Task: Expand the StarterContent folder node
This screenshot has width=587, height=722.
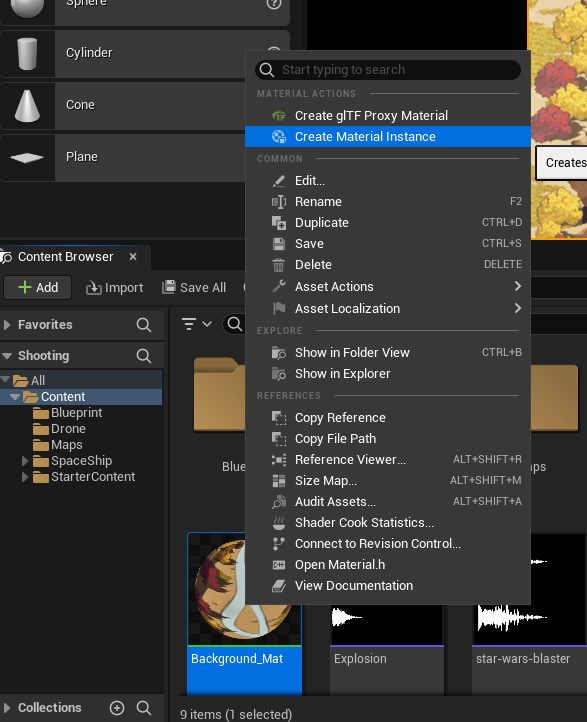Action: pos(25,477)
